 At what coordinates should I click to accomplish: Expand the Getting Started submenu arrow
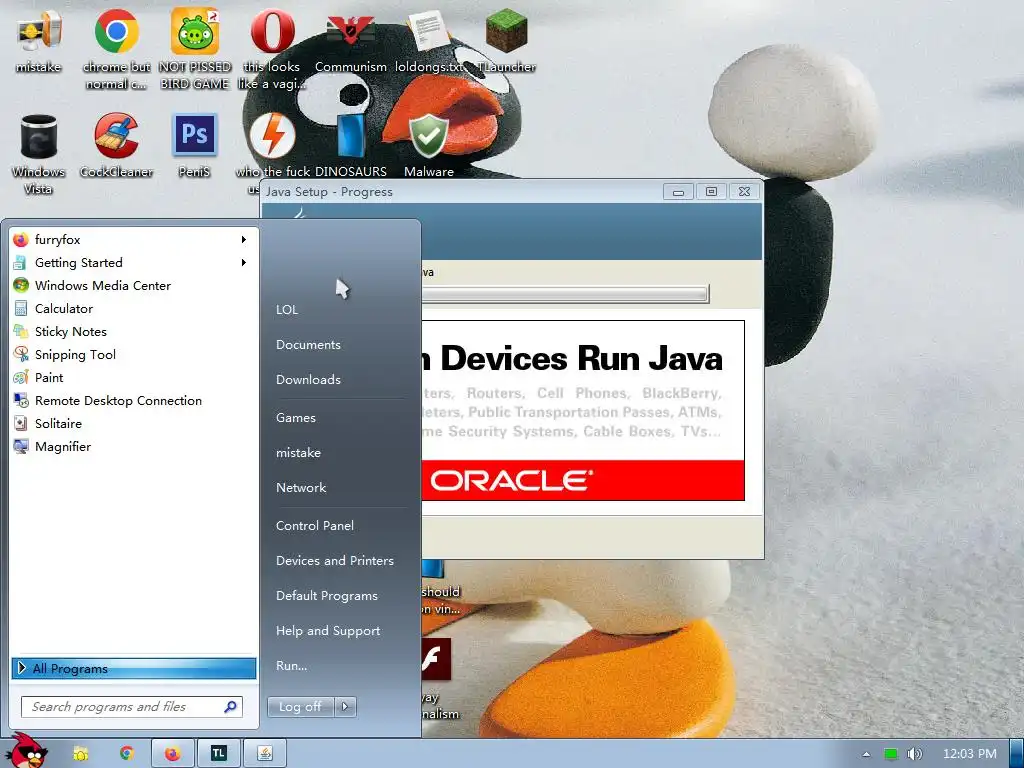[x=244, y=263]
